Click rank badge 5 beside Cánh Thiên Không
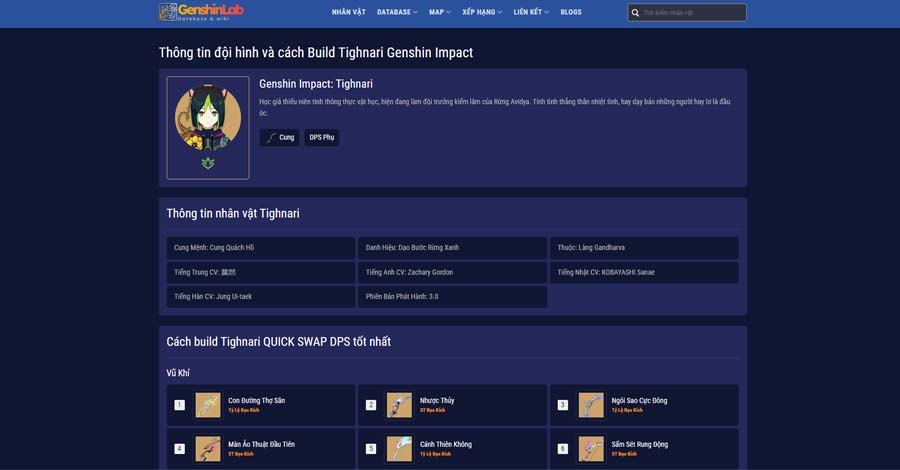 pyautogui.click(x=371, y=449)
